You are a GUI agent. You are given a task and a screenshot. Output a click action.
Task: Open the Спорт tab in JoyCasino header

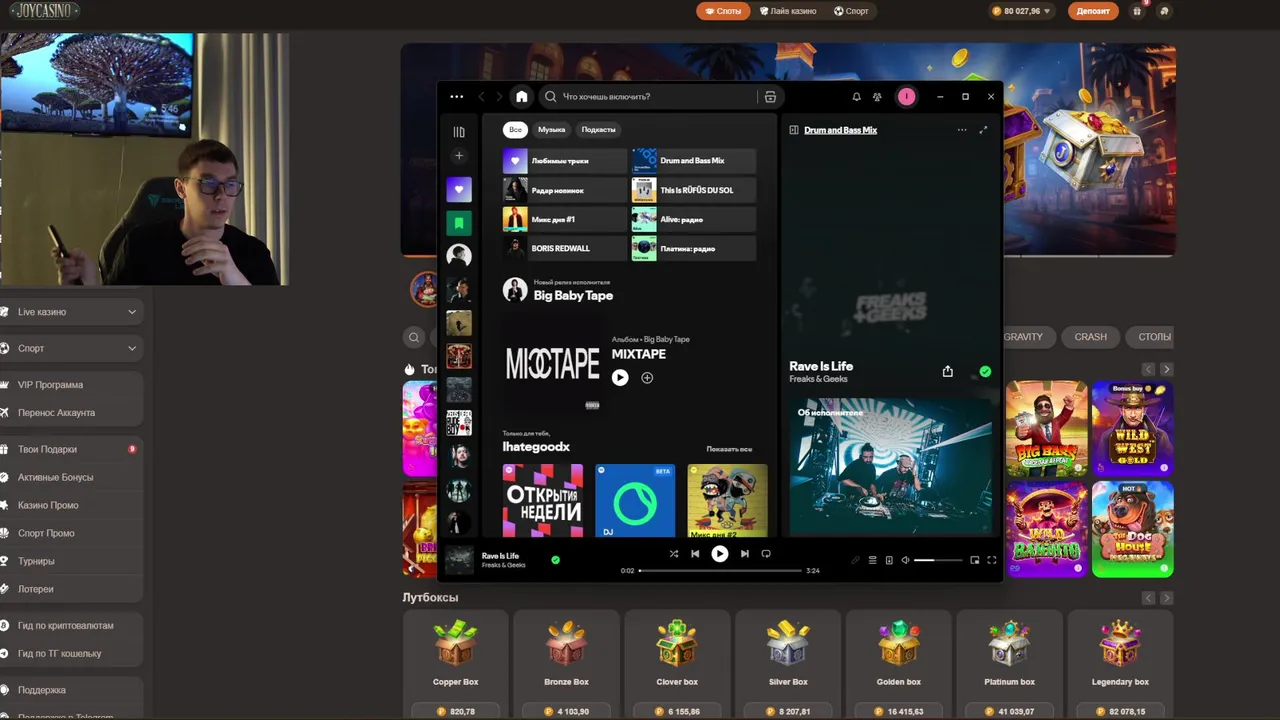click(x=852, y=11)
